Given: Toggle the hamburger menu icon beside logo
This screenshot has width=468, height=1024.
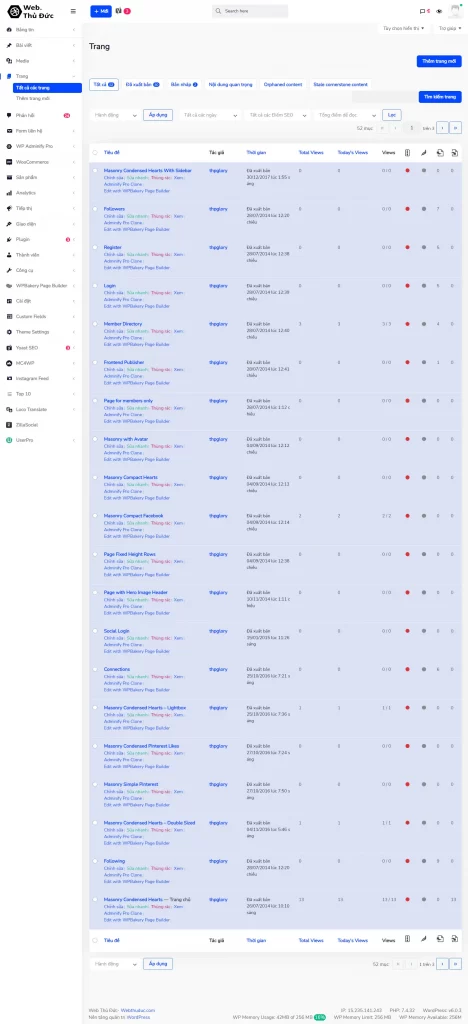Looking at the screenshot, I should [x=73, y=11].
